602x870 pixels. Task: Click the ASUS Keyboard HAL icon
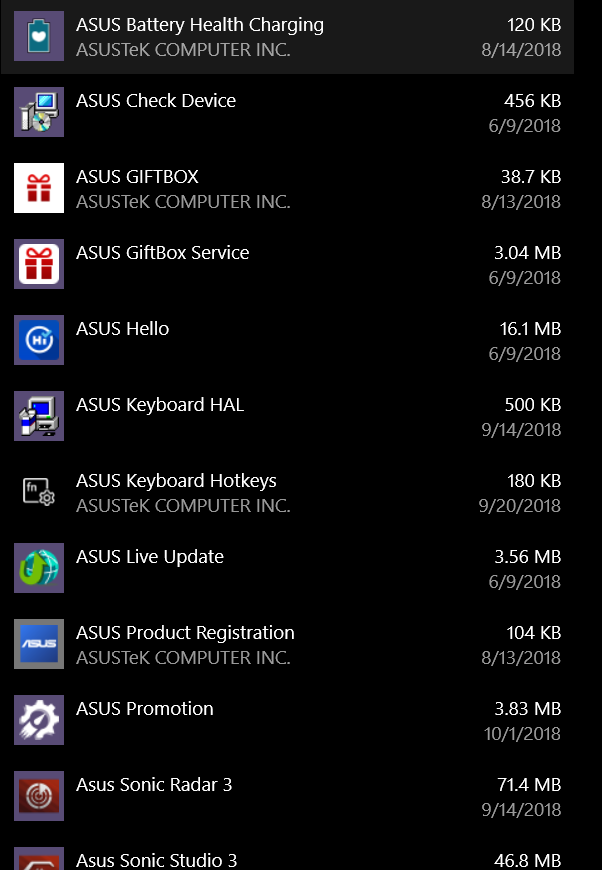[x=38, y=416]
